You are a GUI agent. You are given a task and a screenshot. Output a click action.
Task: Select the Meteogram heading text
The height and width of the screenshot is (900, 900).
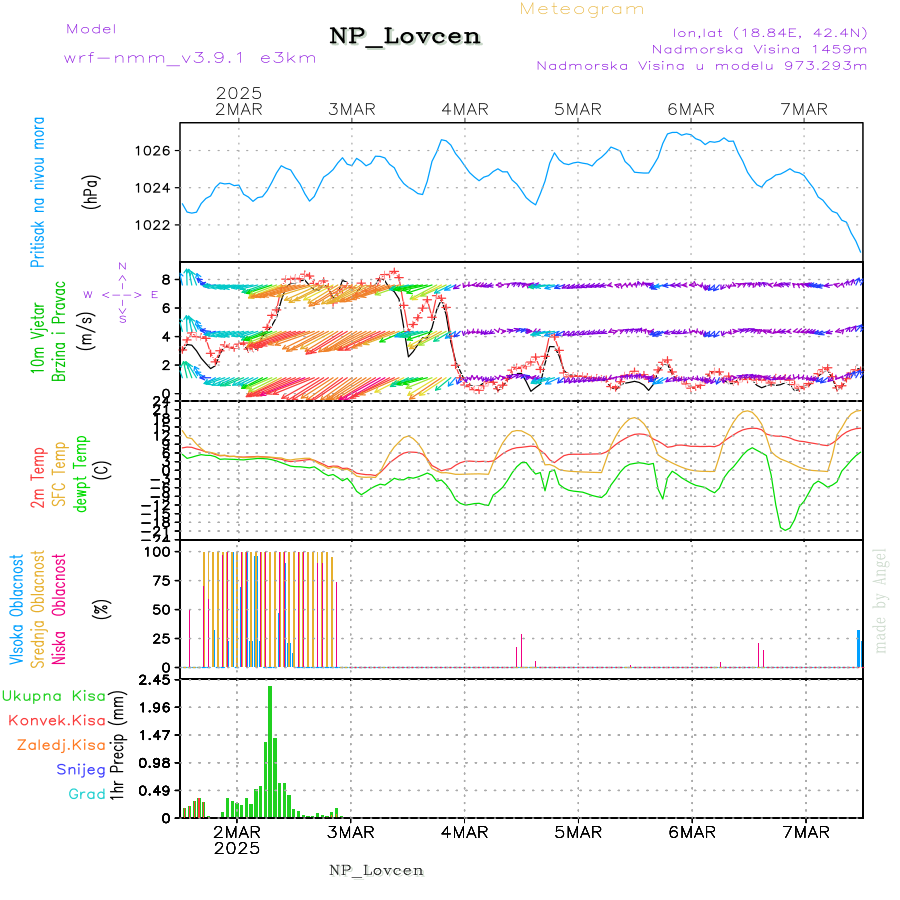point(582,9)
